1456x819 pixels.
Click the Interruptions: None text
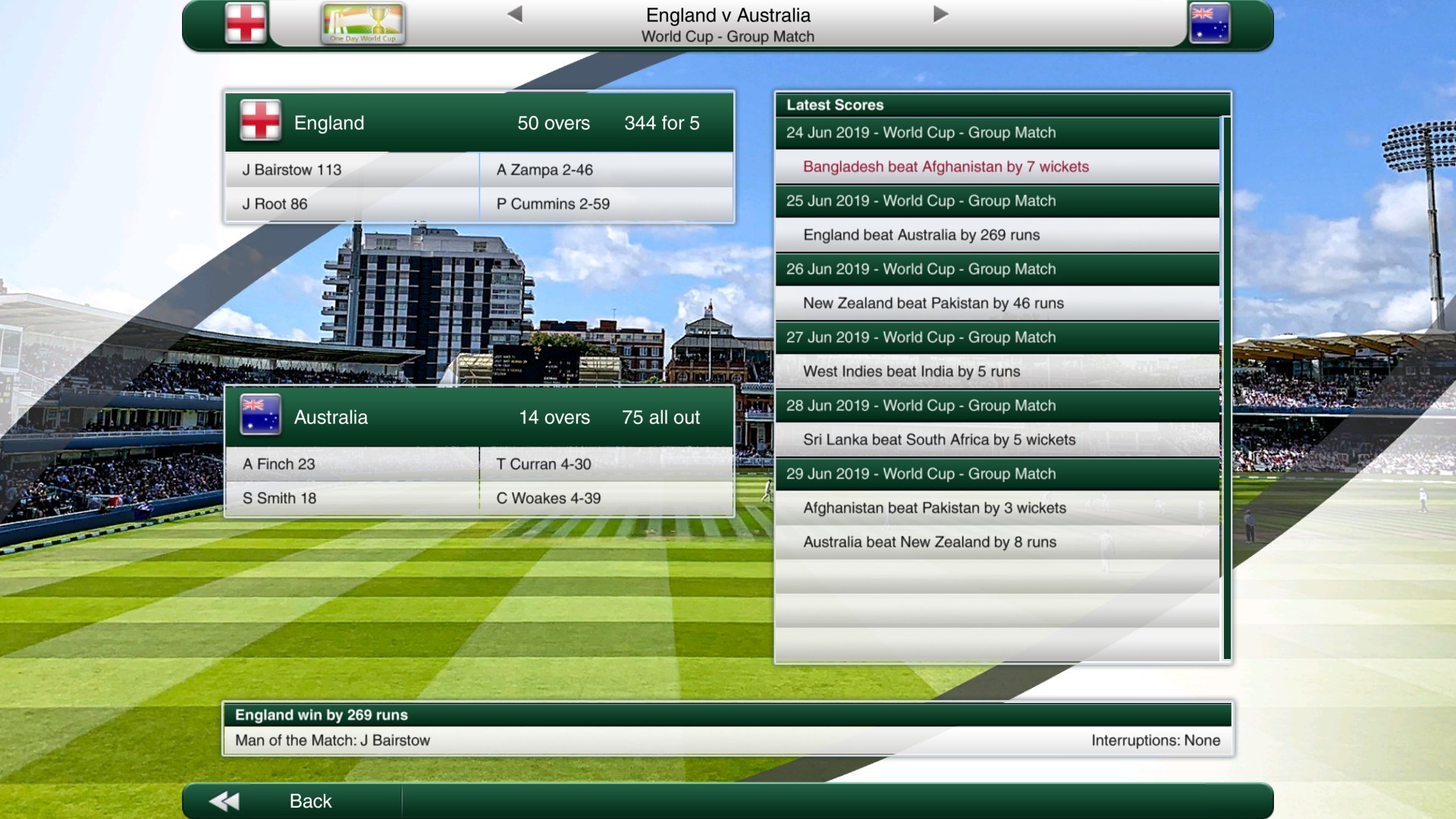coord(1156,740)
